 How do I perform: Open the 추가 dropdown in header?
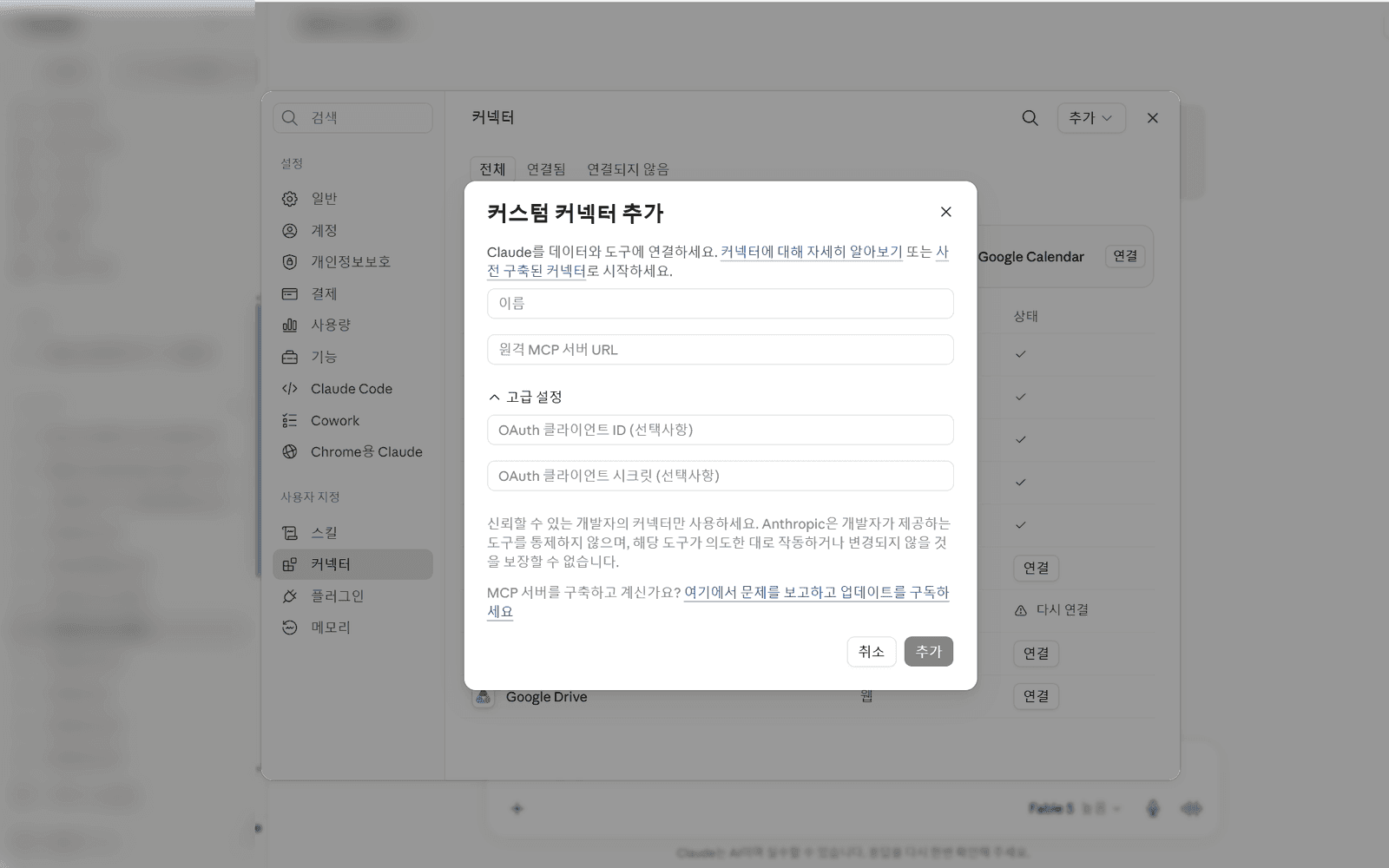click(x=1091, y=118)
